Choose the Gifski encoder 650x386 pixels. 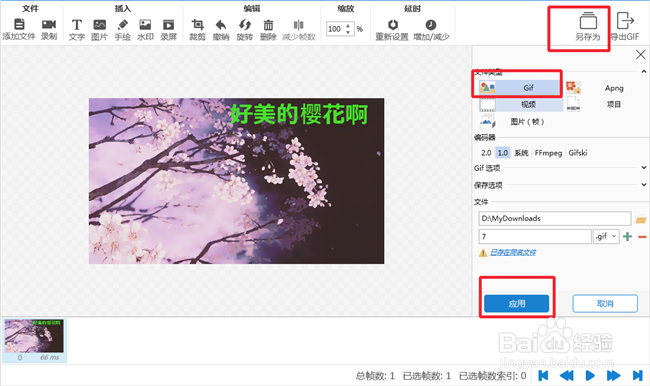click(x=577, y=153)
